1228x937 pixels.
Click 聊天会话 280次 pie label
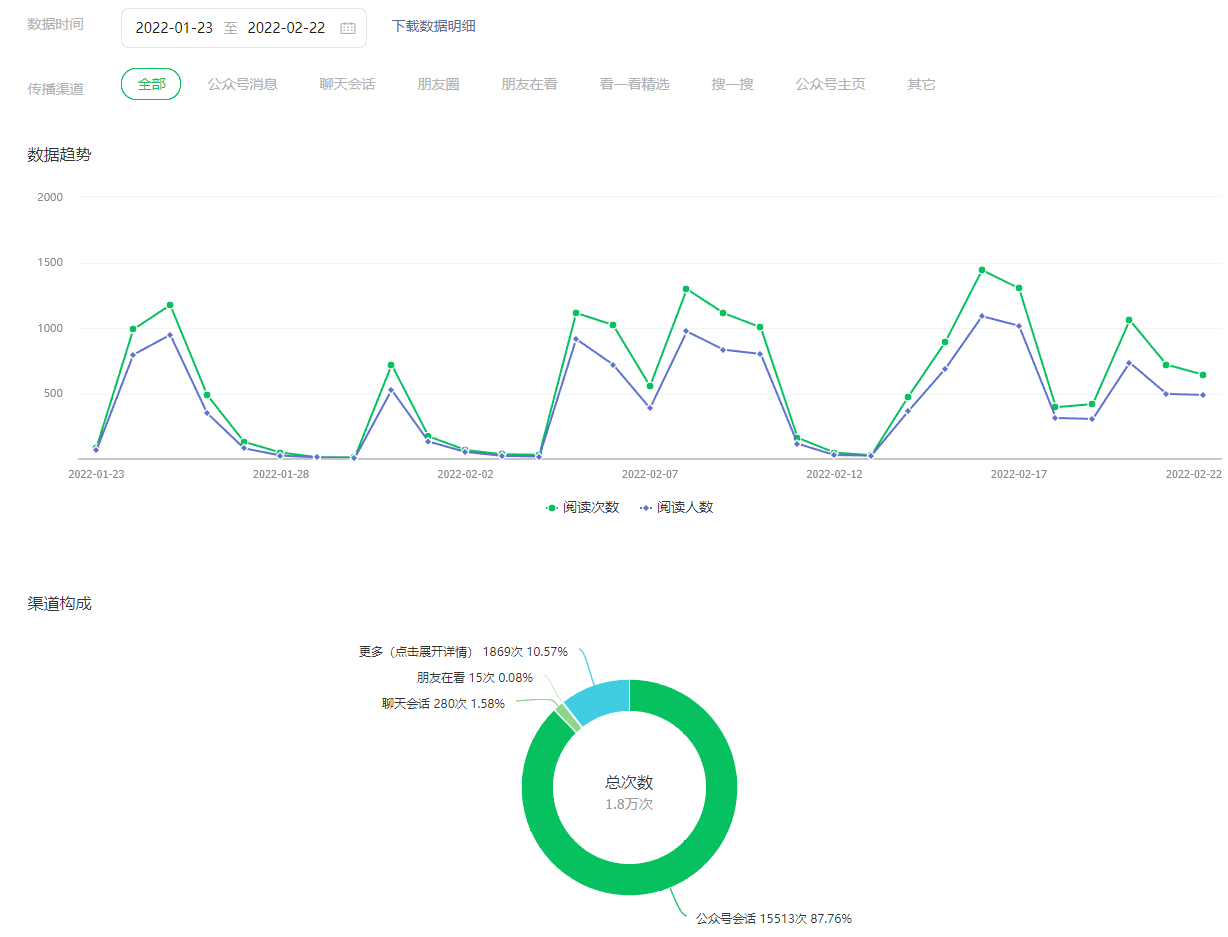pos(443,703)
